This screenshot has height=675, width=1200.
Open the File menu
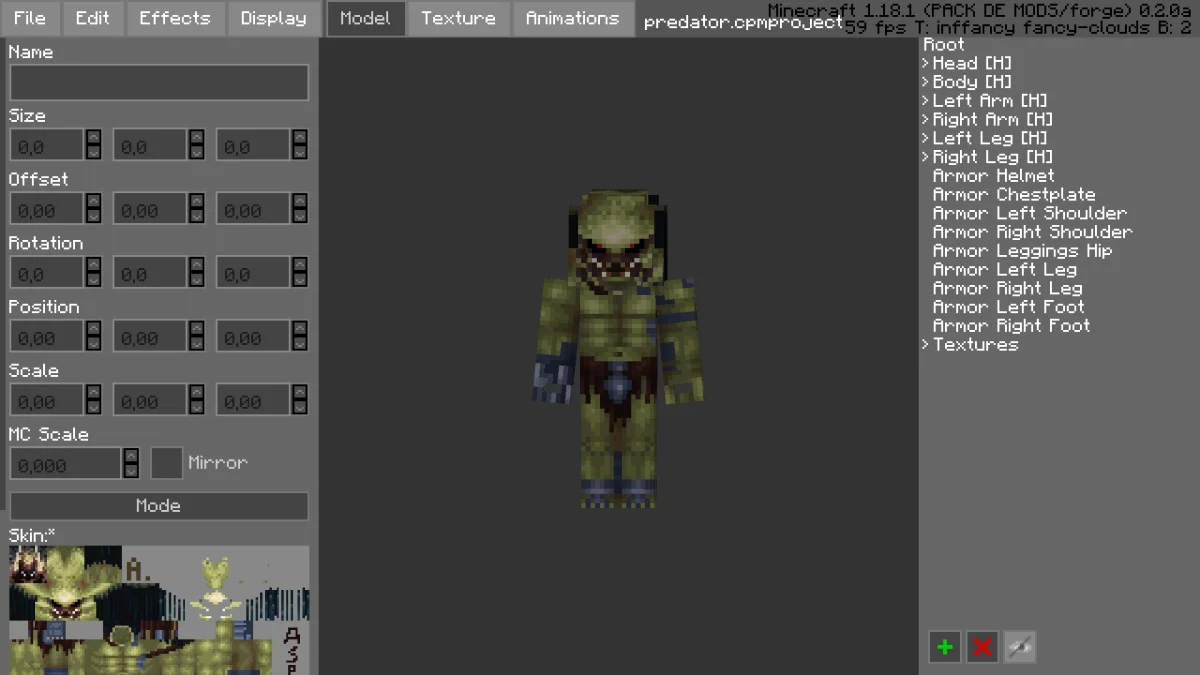30,18
